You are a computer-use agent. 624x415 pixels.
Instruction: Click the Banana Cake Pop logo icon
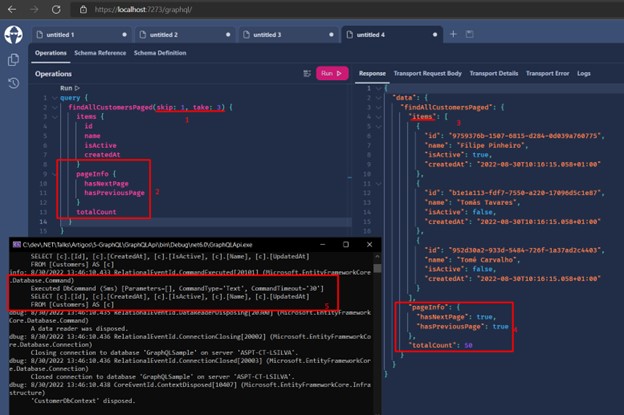[x=13, y=35]
